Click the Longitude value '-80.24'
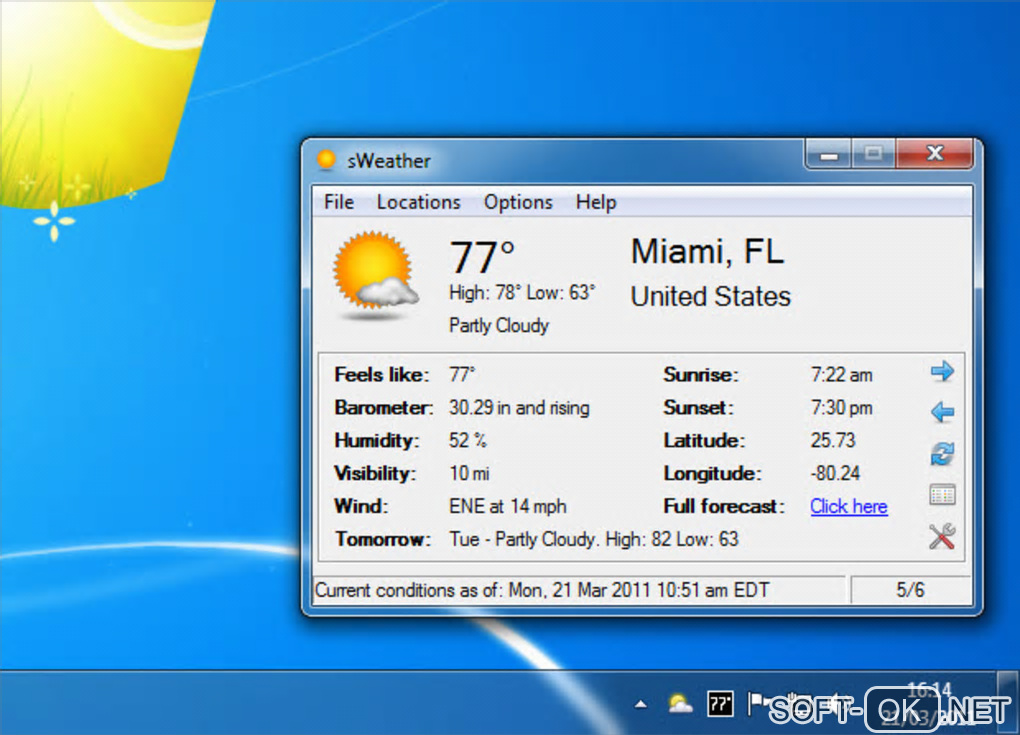Image resolution: width=1020 pixels, height=735 pixels. pyautogui.click(x=835, y=473)
